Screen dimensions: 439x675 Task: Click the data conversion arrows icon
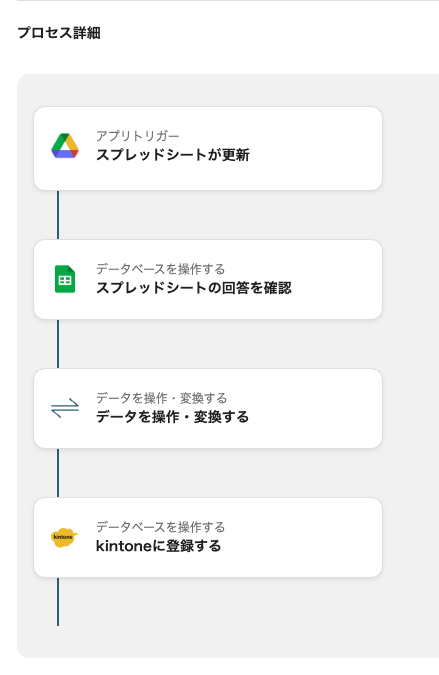(x=65, y=408)
